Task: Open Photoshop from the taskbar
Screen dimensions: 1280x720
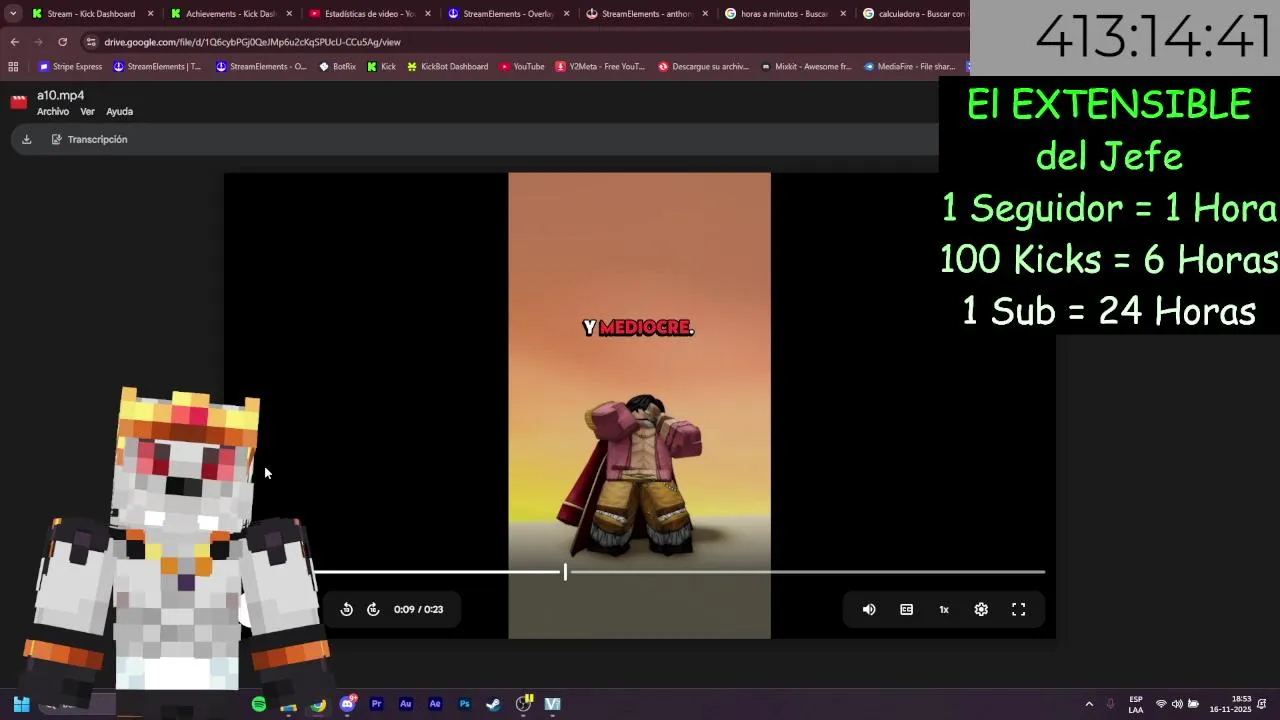Action: coord(464,704)
